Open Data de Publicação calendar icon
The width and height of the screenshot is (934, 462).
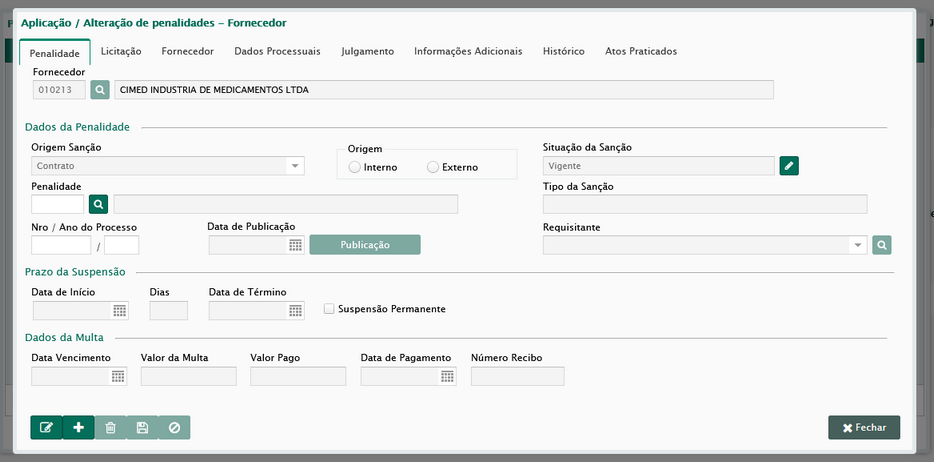coord(295,245)
